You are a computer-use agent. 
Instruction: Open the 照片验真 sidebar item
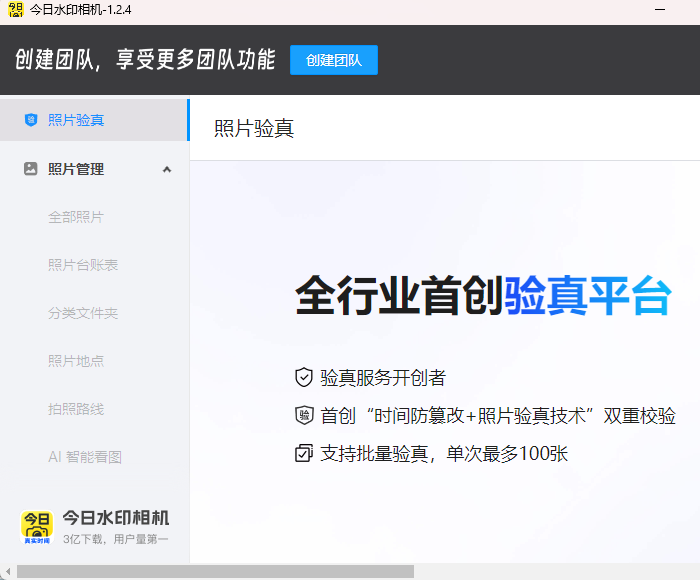(x=95, y=120)
